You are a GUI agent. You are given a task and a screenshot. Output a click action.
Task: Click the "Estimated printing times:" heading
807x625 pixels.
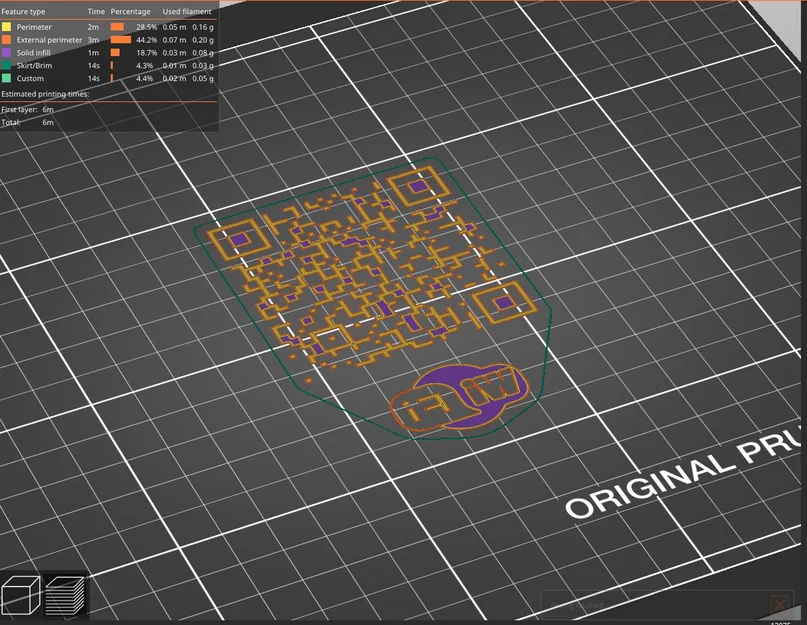45,94
